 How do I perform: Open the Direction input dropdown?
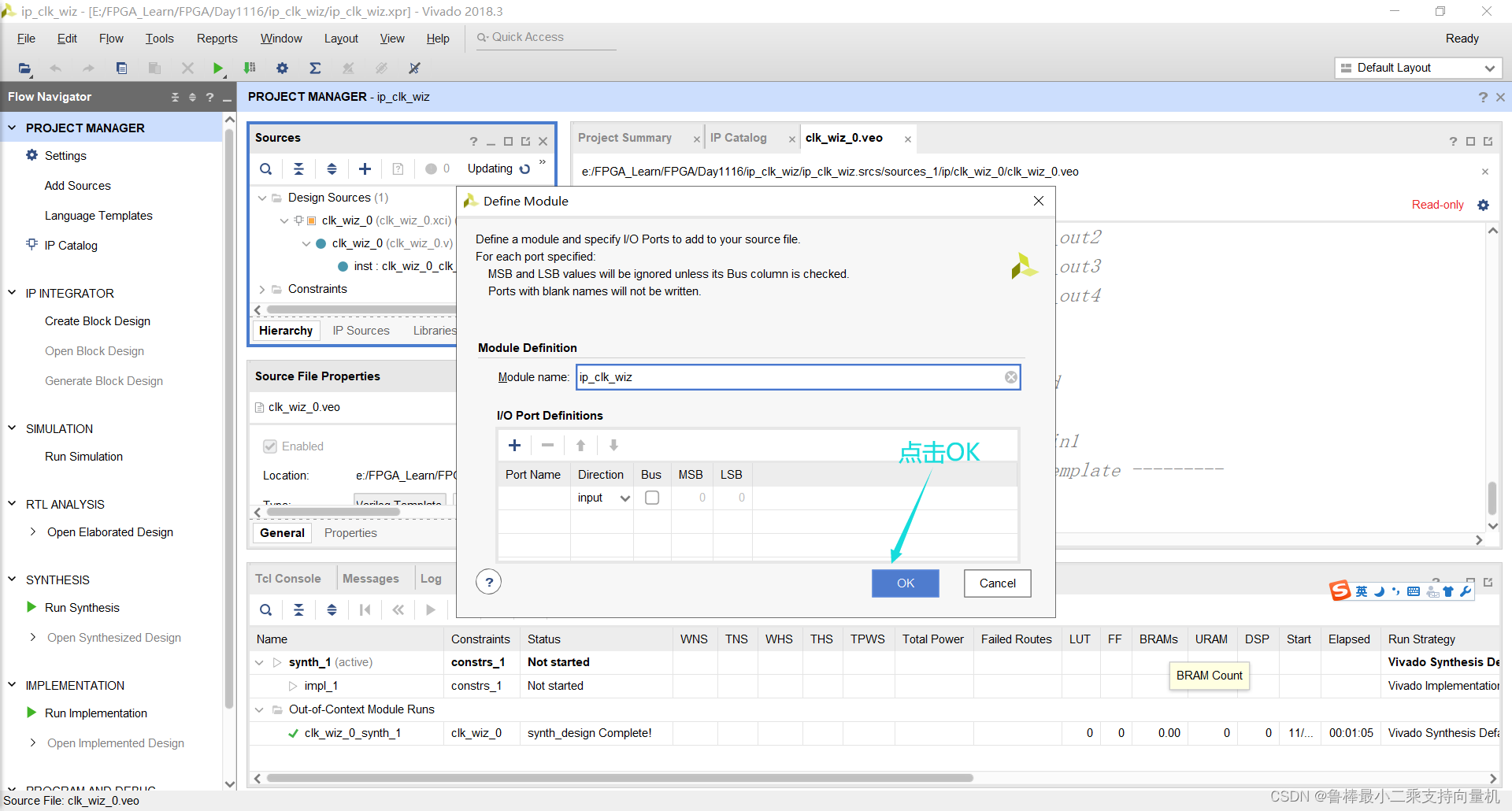(603, 498)
